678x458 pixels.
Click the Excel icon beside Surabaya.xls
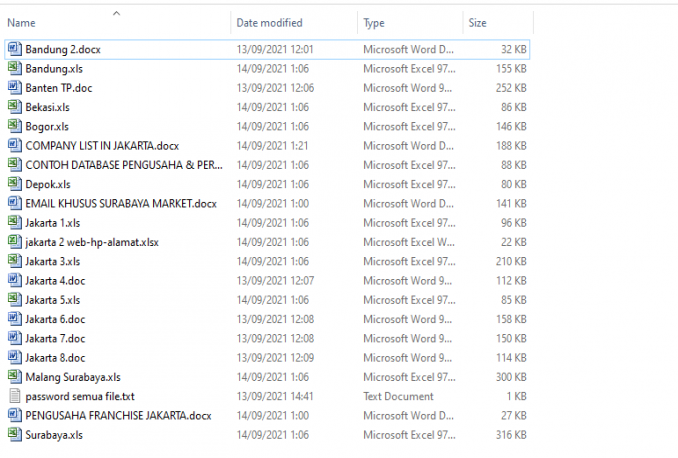point(14,434)
